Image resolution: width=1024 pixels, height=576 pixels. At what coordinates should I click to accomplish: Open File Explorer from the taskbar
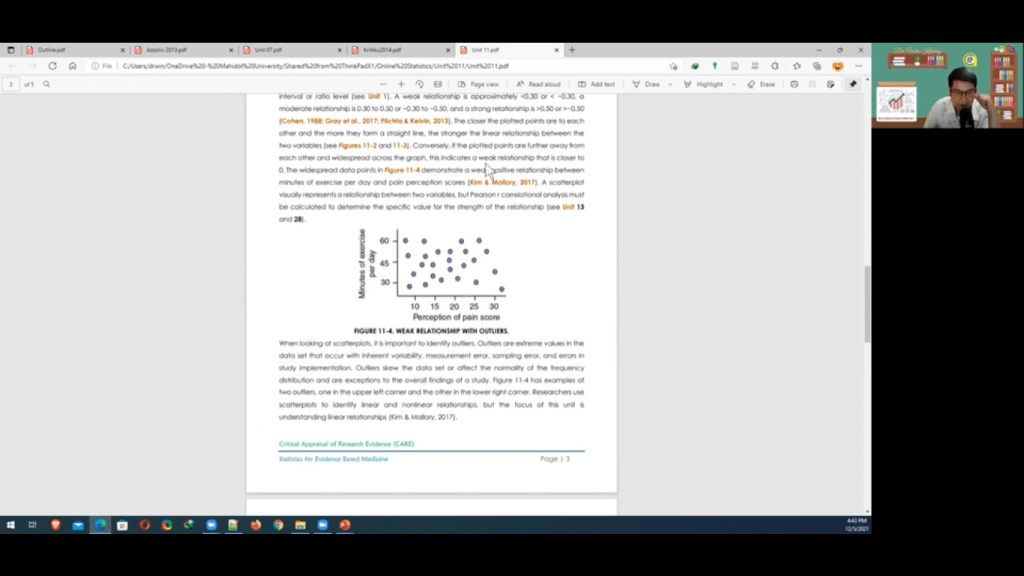[300, 525]
